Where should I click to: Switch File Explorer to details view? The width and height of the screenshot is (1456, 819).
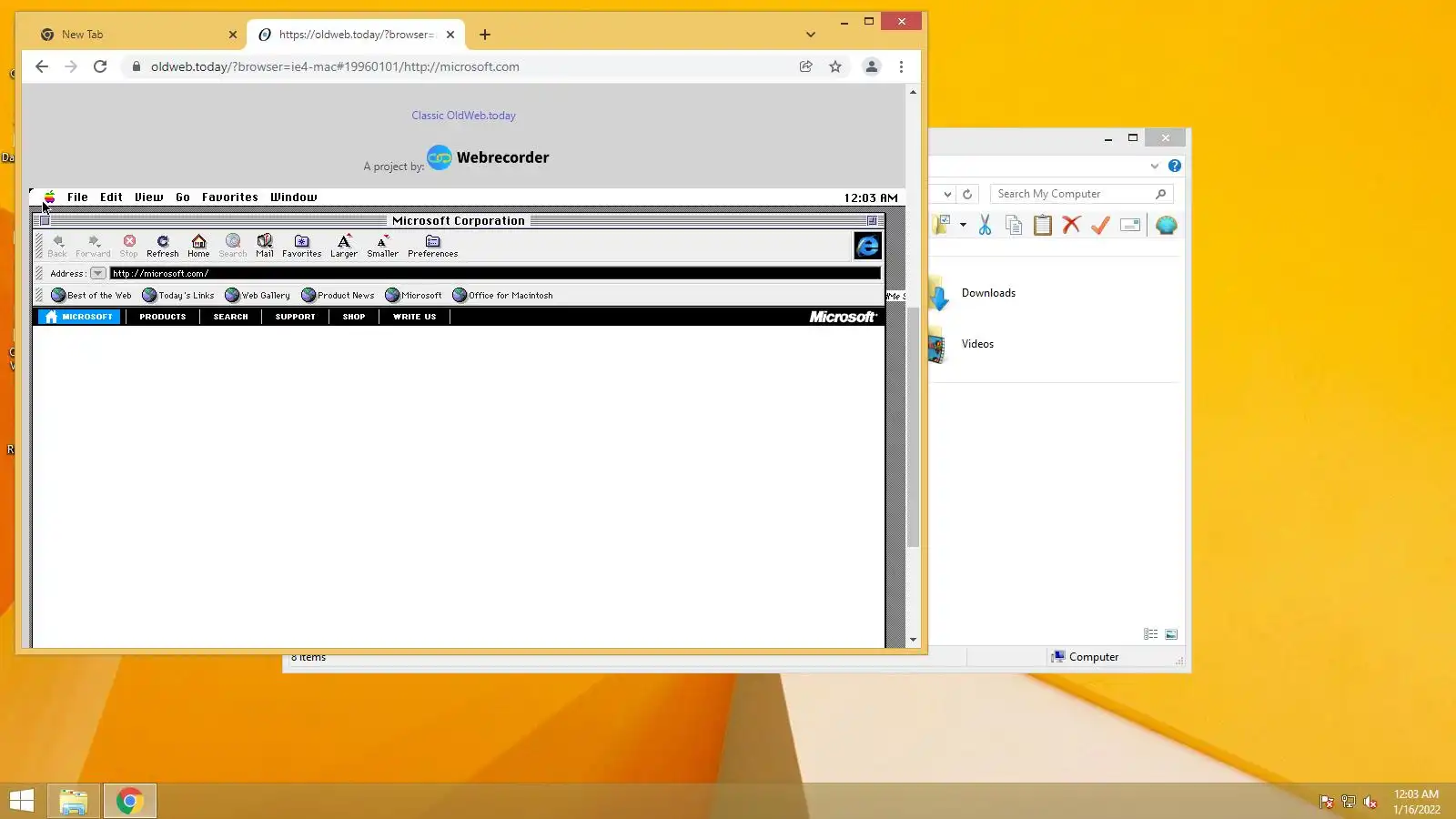(x=1151, y=634)
